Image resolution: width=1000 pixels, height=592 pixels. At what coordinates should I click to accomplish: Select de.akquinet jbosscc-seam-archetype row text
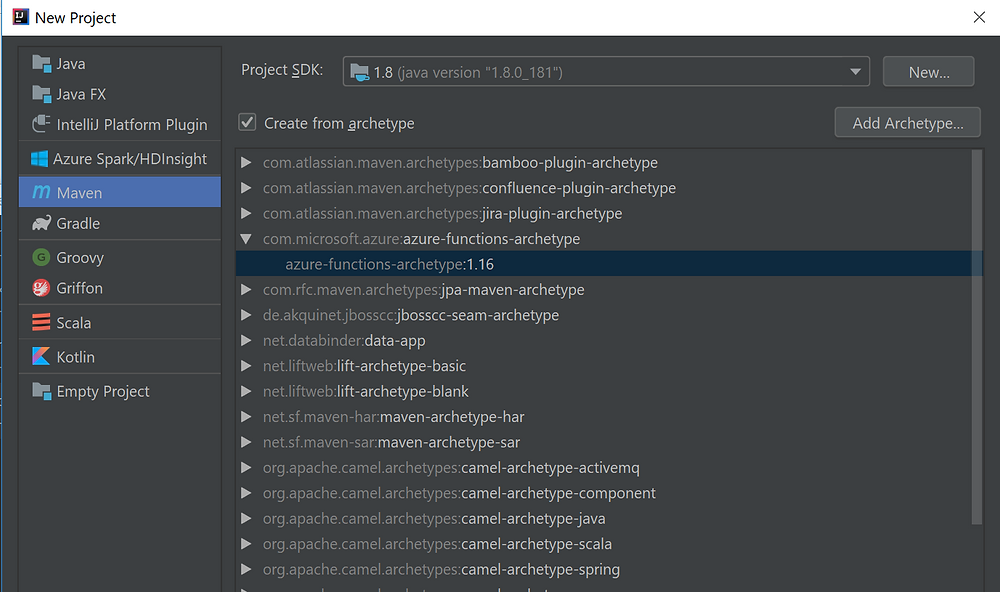click(411, 315)
